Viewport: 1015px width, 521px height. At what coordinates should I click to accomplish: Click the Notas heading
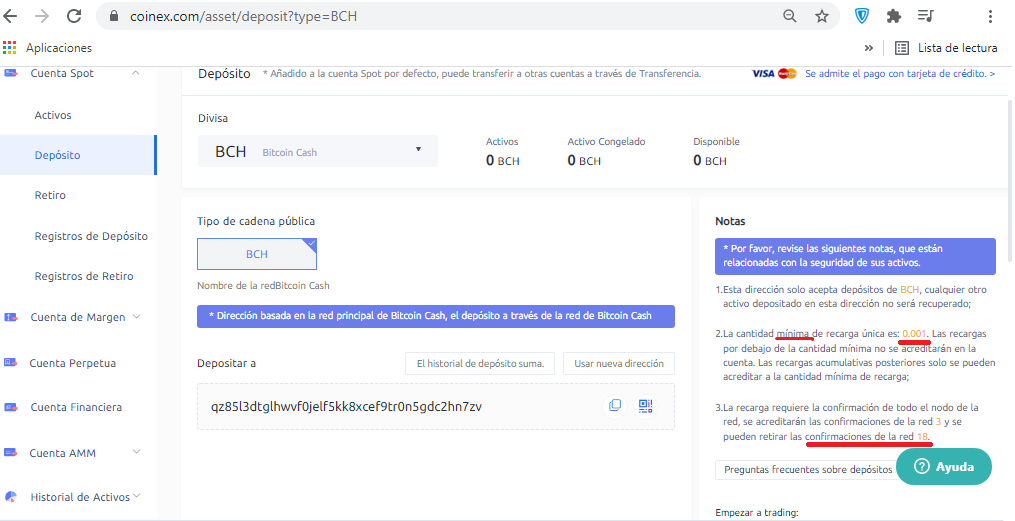click(x=730, y=221)
